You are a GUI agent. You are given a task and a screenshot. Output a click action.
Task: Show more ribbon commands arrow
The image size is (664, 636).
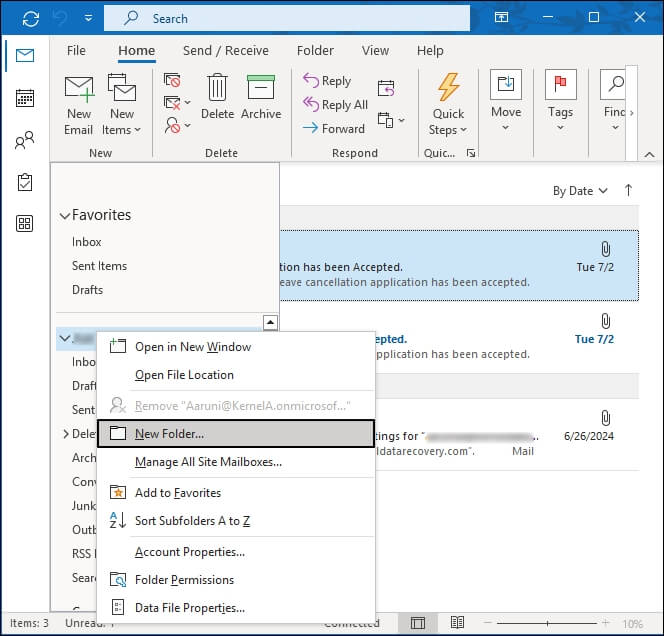tap(631, 113)
